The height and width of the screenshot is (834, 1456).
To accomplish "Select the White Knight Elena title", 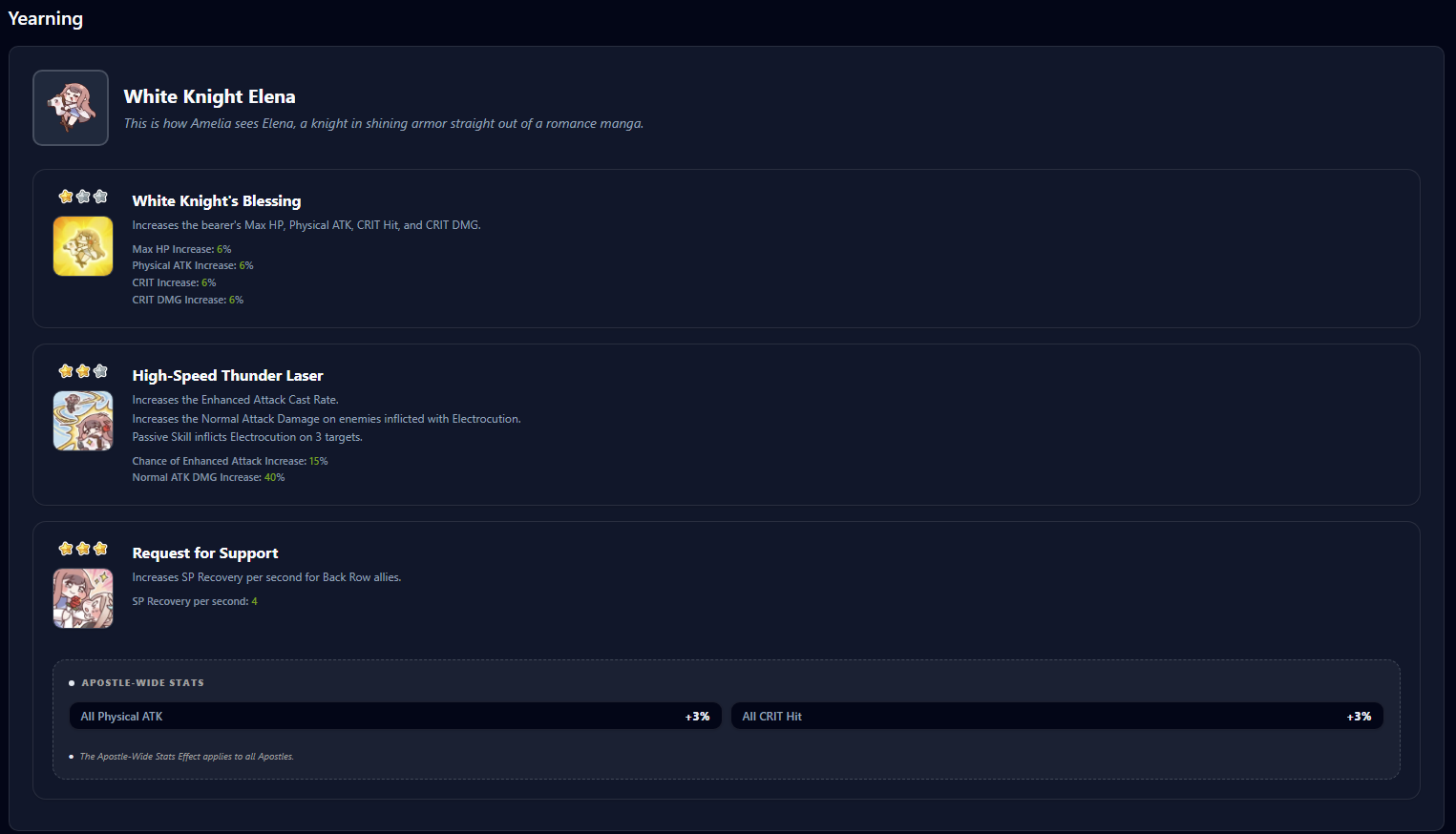I will point(210,96).
